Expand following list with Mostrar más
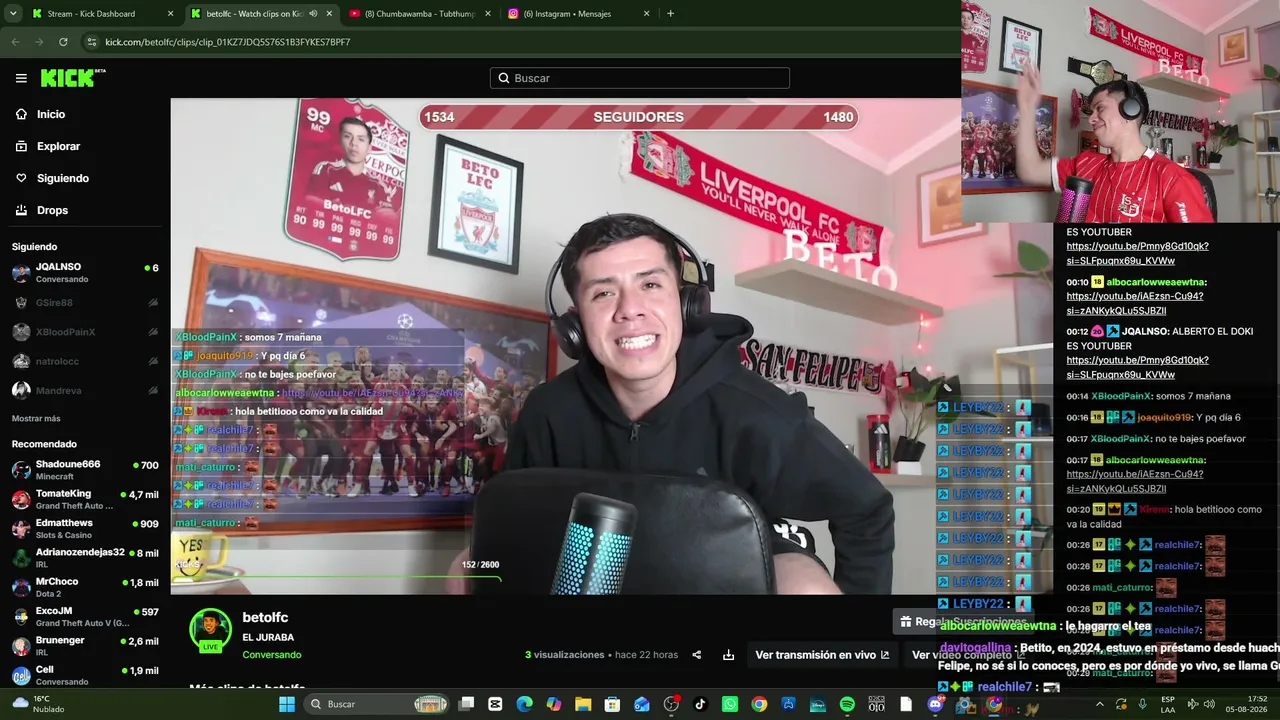This screenshot has width=1280, height=720. pos(36,418)
